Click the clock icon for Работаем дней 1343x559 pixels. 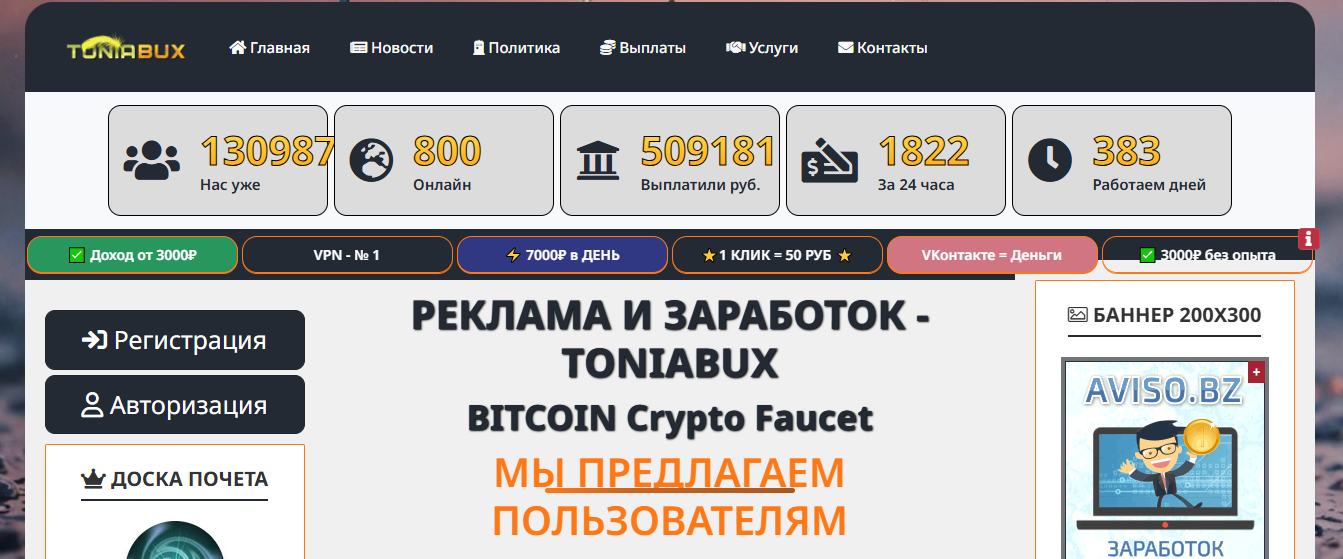pyautogui.click(x=1050, y=160)
